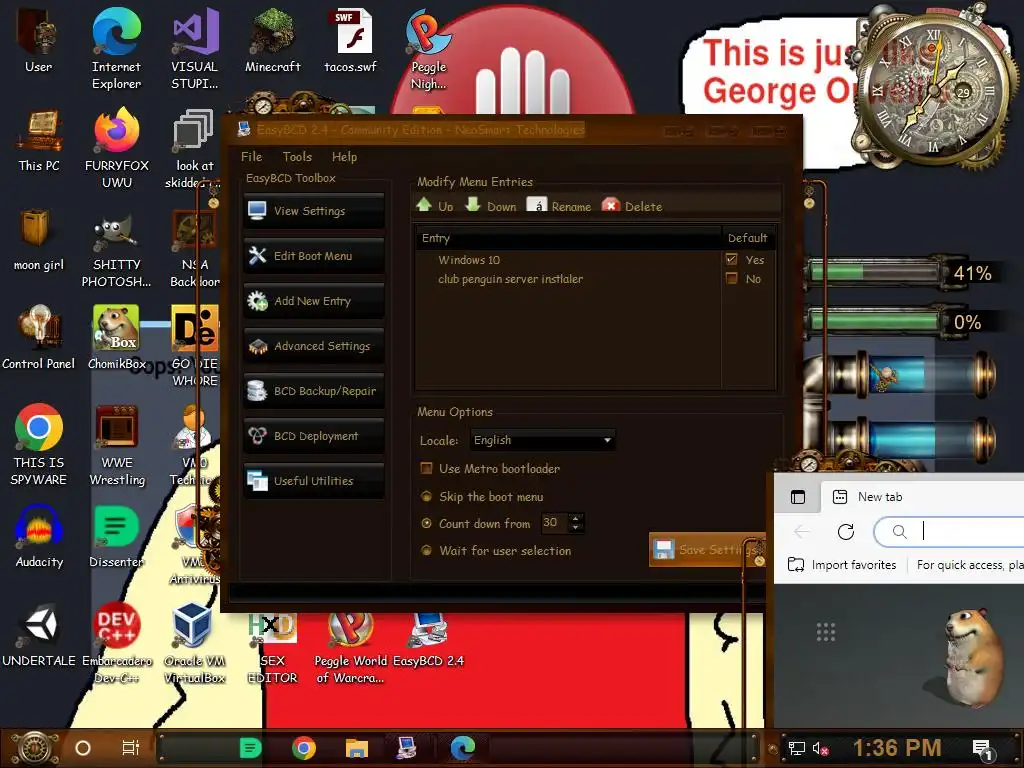Open the THIS IS SPYWARE Chrome icon
The image size is (1024, 768).
pos(39,445)
